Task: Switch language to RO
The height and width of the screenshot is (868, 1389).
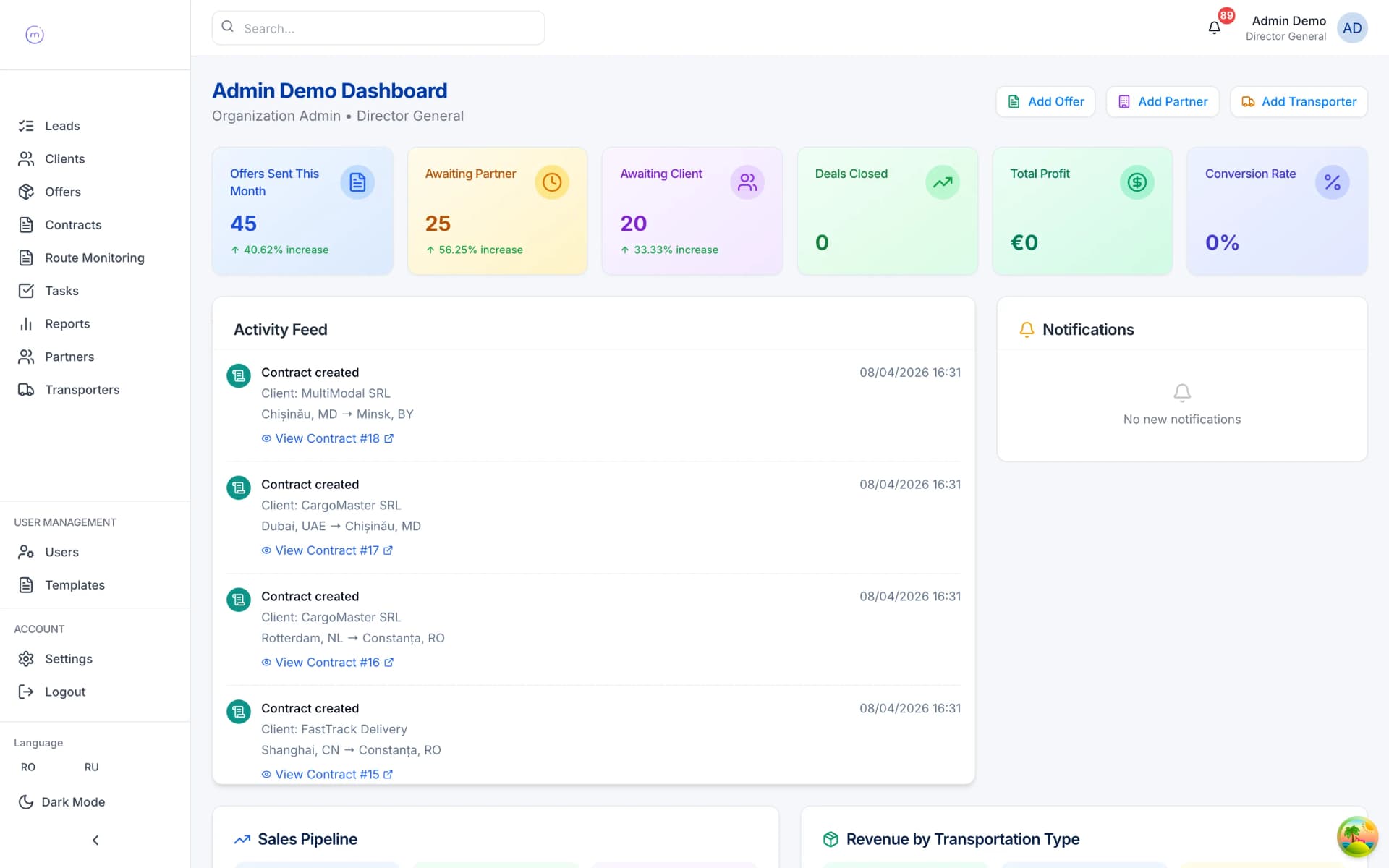Action: [28, 767]
